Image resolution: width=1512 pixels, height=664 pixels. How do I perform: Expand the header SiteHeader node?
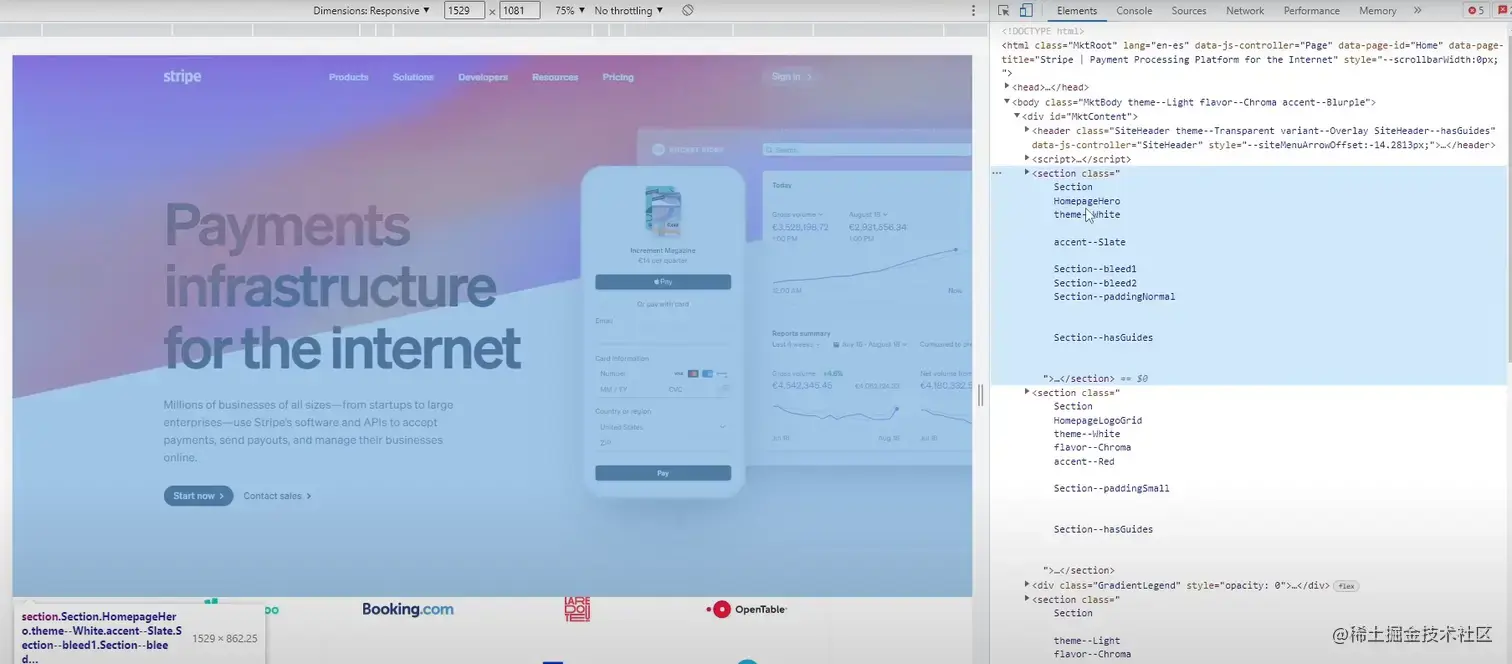(1027, 130)
